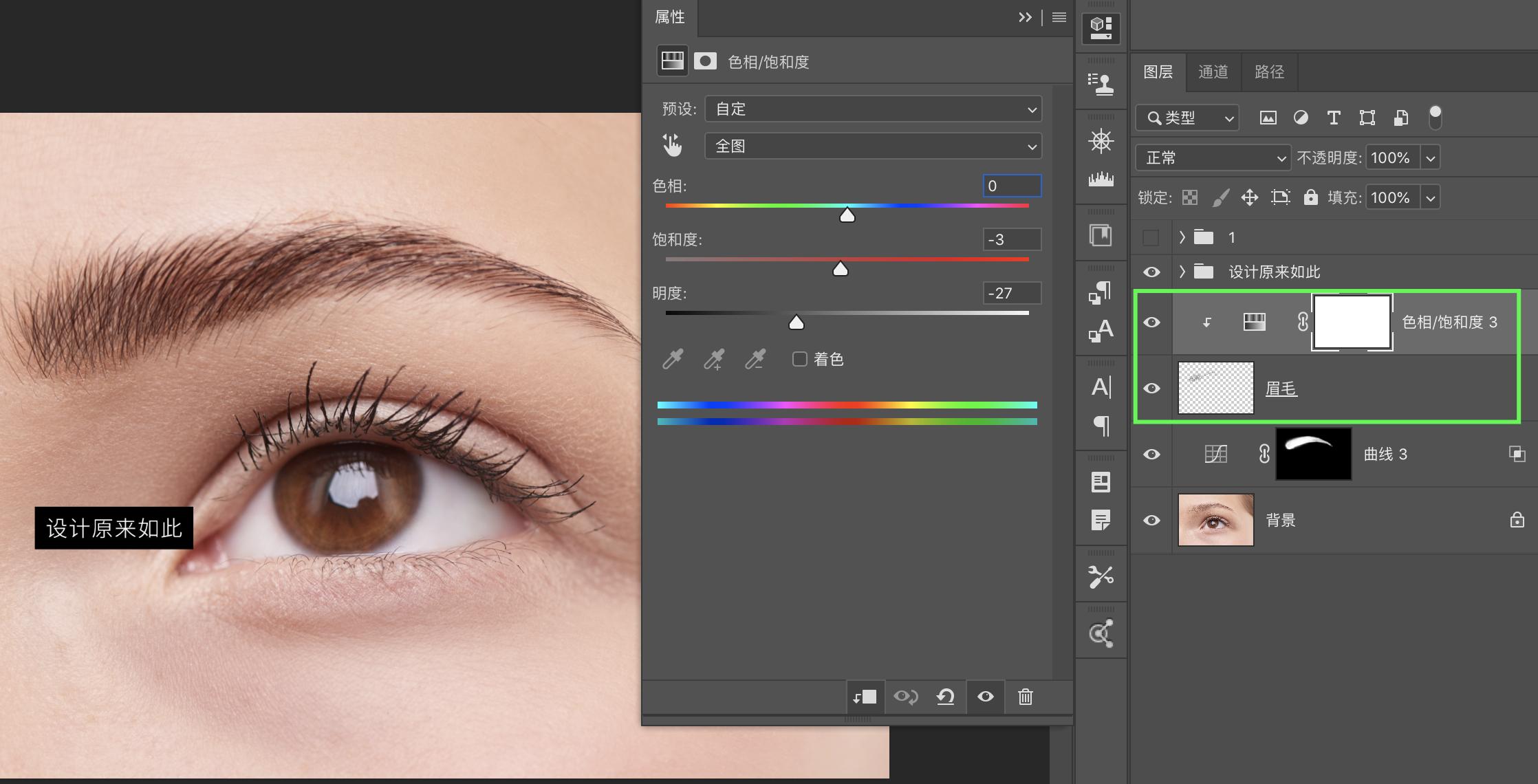Image resolution: width=1538 pixels, height=784 pixels.
Task: Click the layer mask icon in Properties header
Action: 705,61
